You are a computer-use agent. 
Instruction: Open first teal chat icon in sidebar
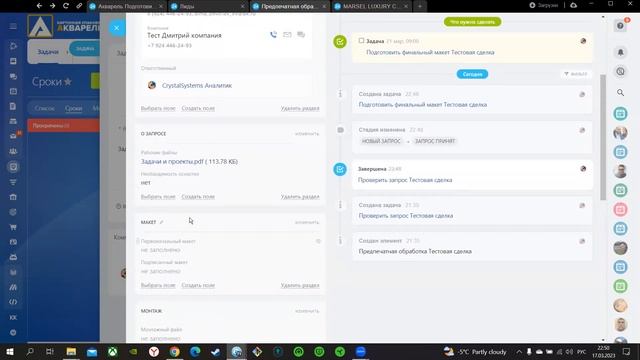click(x=620, y=113)
